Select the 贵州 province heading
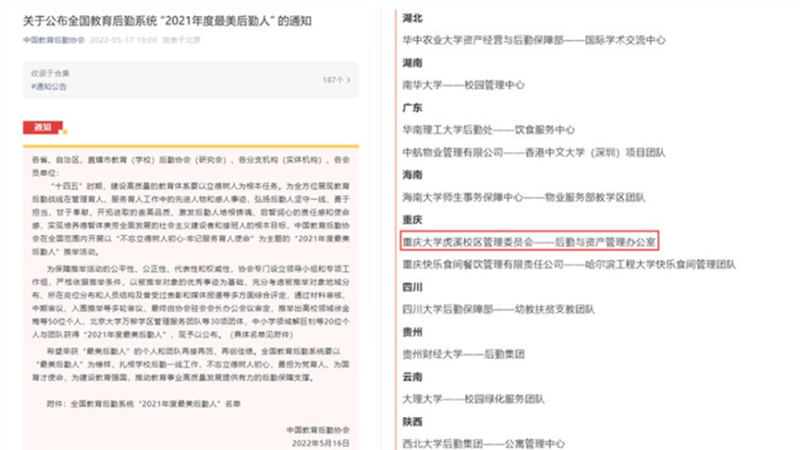This screenshot has width=800, height=450. click(x=412, y=332)
